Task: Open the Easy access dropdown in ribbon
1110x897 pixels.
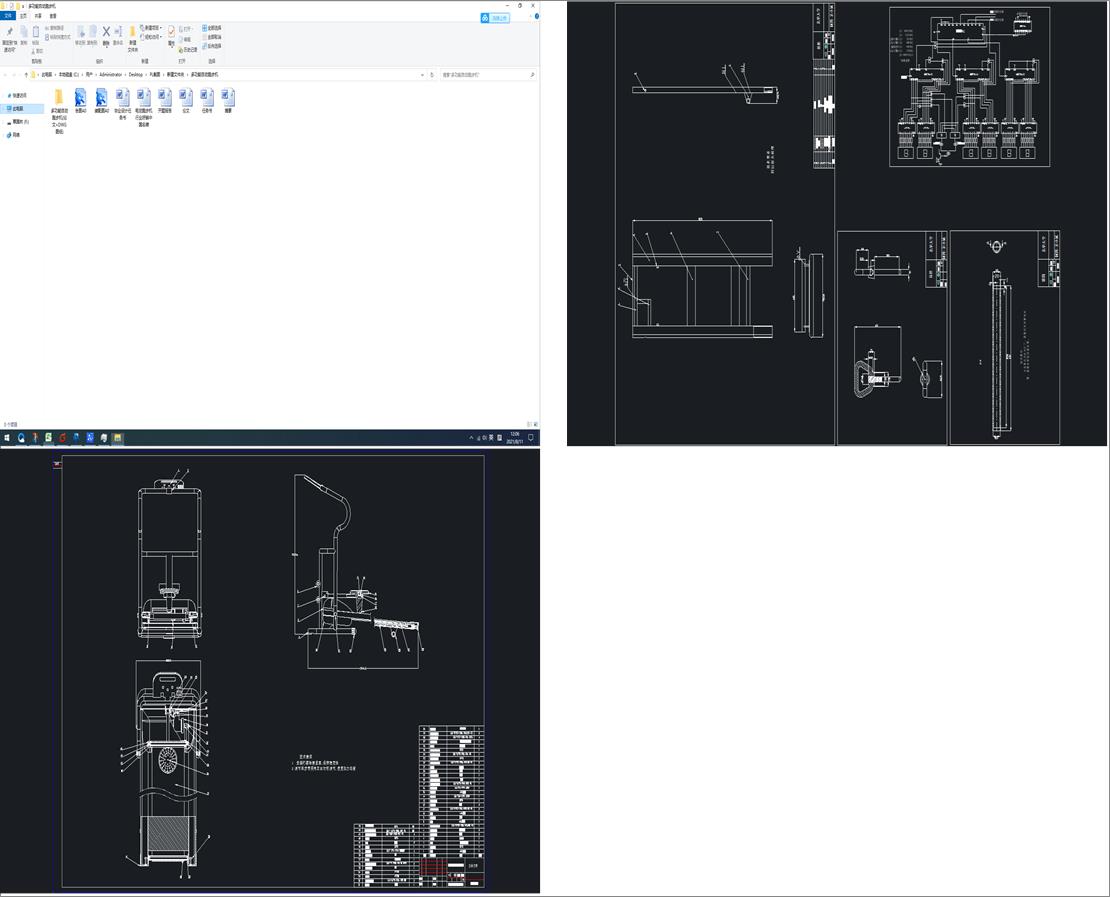Action: 151,37
